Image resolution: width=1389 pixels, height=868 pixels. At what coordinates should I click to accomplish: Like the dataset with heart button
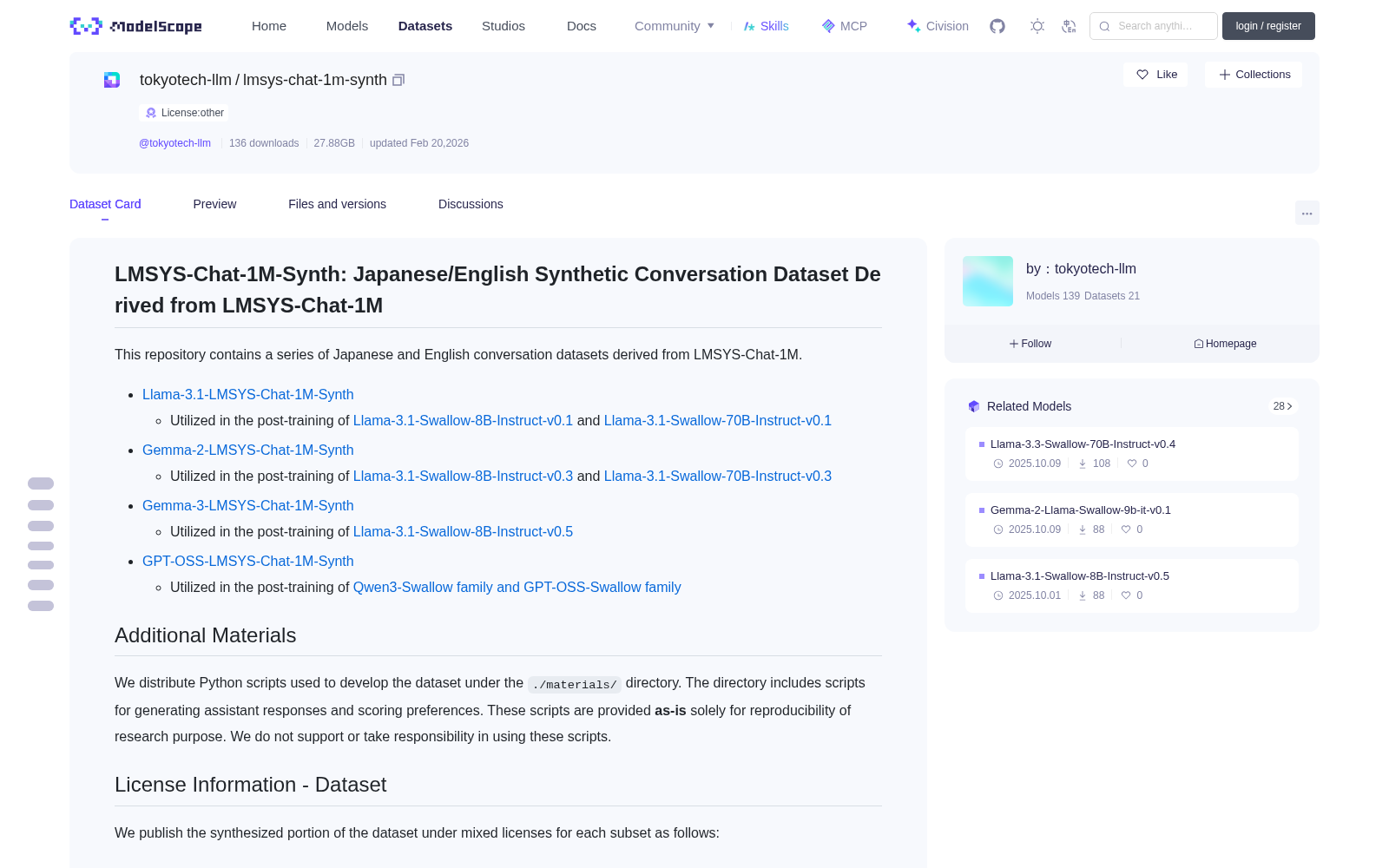point(1156,75)
